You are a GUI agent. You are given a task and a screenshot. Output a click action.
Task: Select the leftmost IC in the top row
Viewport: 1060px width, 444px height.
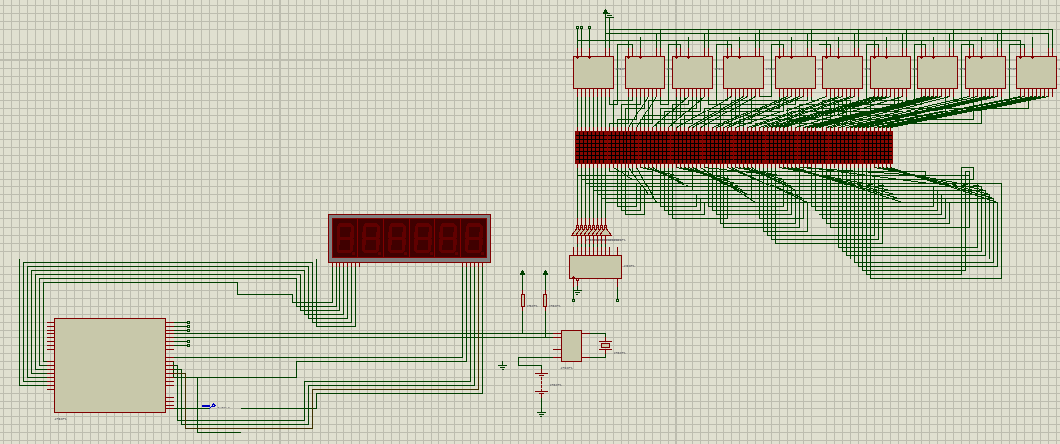pos(594,72)
